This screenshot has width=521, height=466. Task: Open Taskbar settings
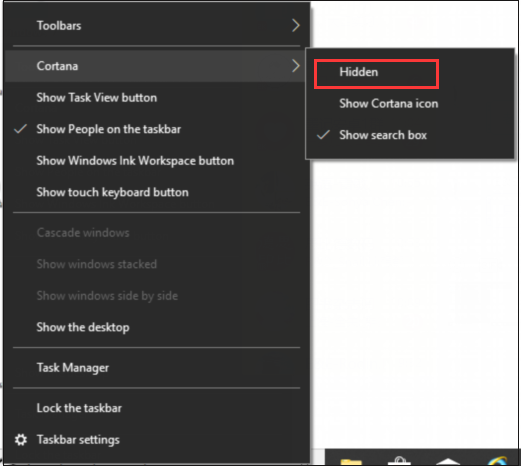point(157,440)
